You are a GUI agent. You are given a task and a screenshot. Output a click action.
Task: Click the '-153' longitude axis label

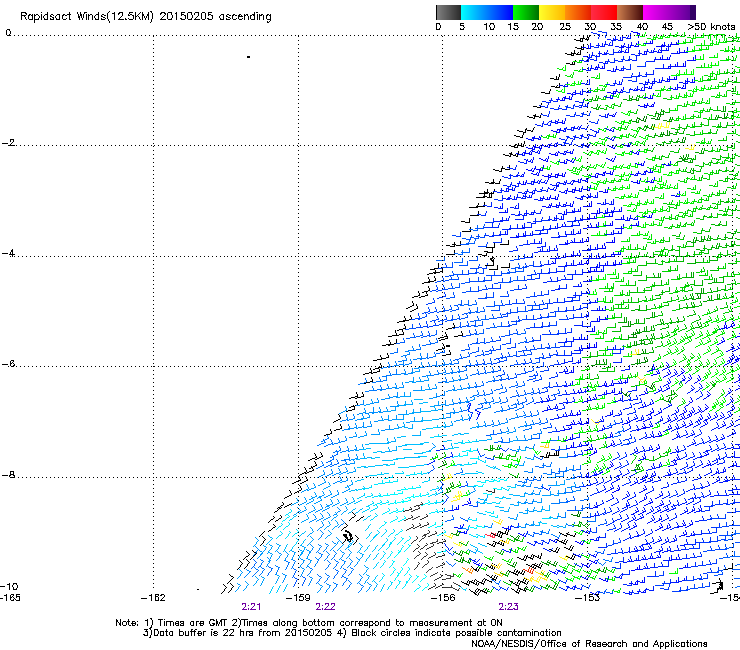[588, 598]
